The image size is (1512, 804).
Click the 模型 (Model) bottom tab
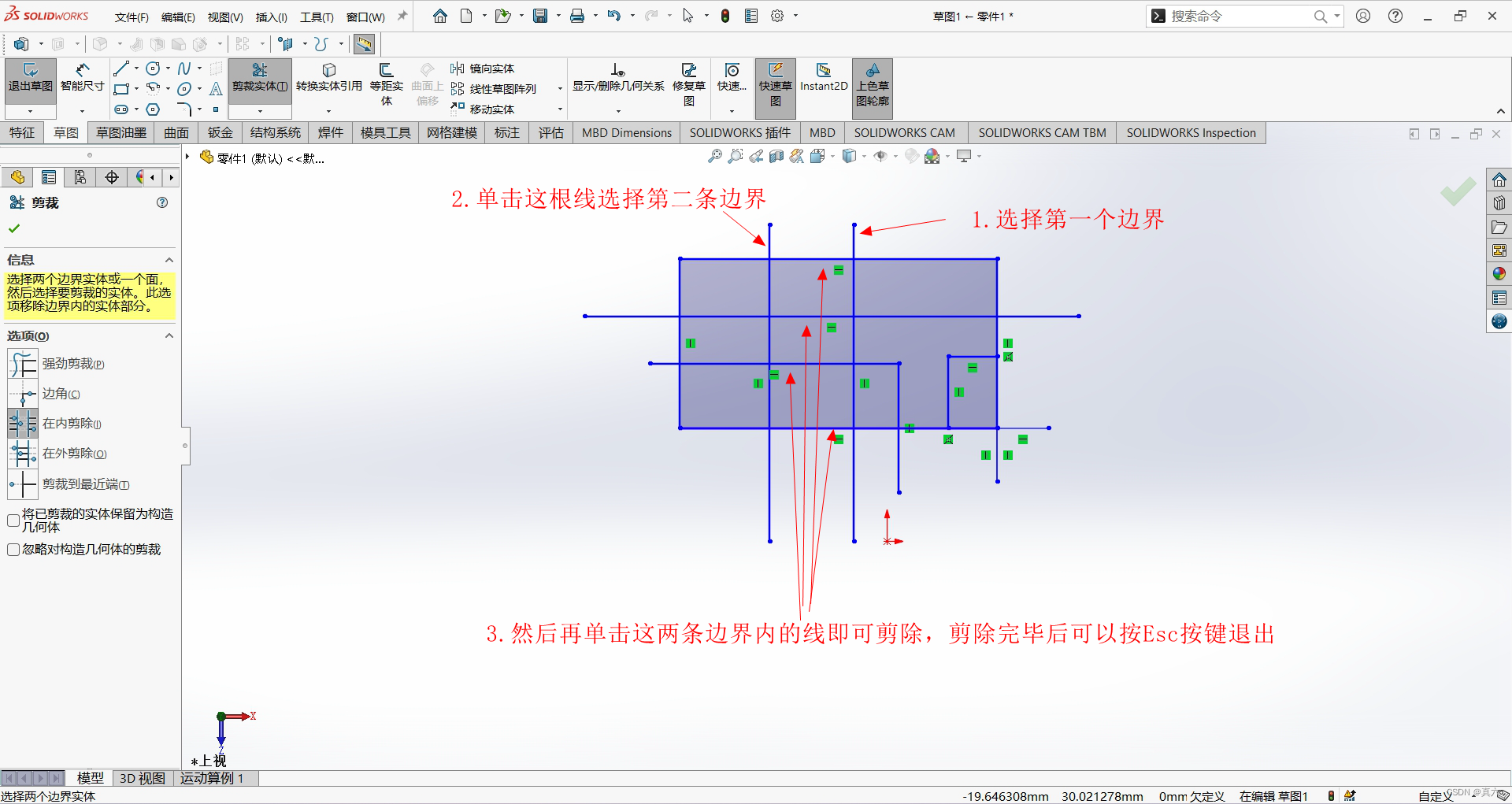coord(90,778)
